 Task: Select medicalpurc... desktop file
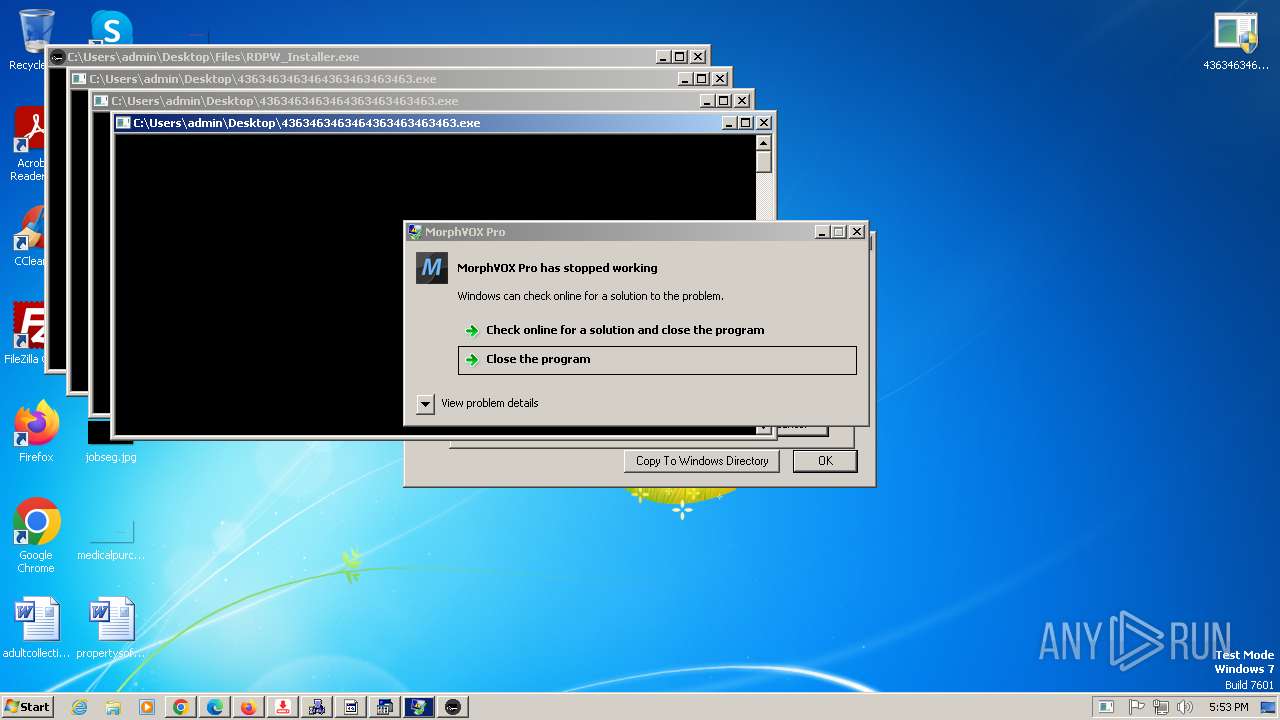pyautogui.click(x=110, y=536)
